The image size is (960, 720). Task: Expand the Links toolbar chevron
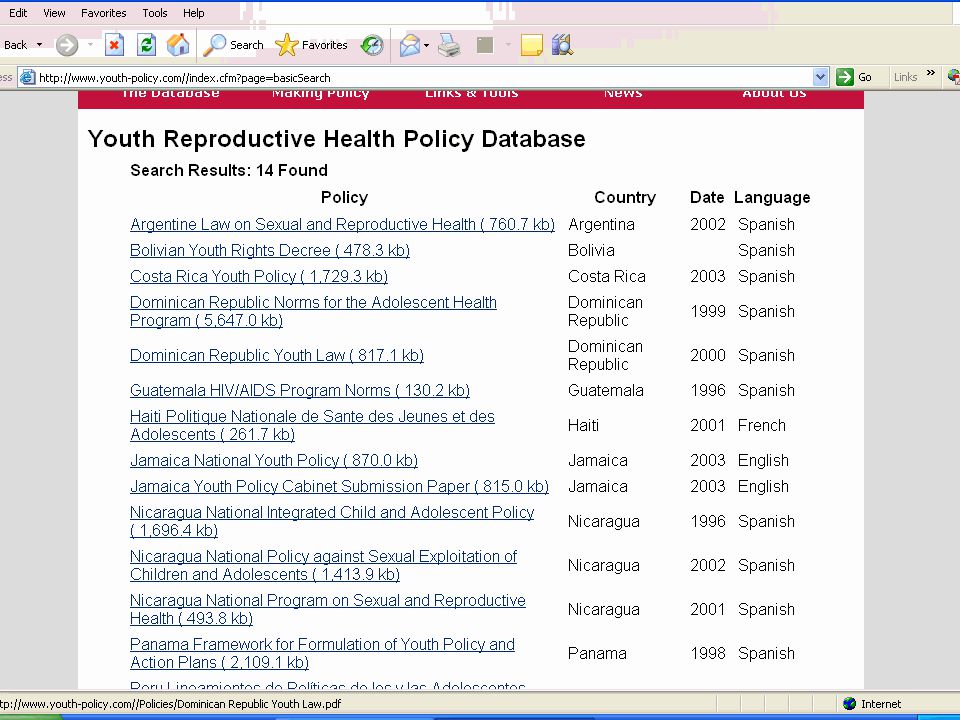pyautogui.click(x=931, y=73)
